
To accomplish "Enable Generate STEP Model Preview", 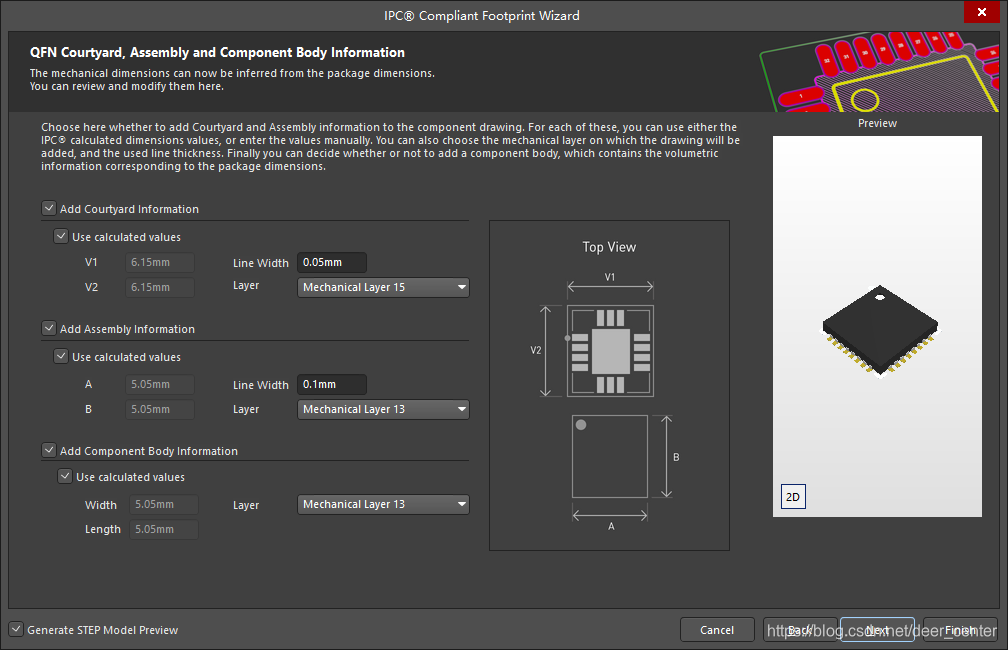I will click(16, 629).
